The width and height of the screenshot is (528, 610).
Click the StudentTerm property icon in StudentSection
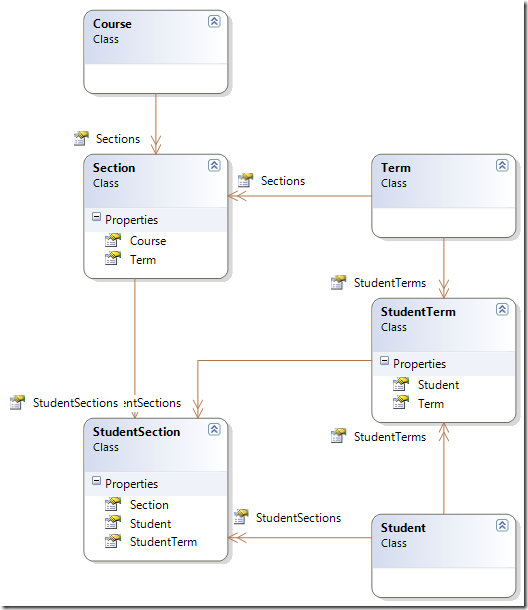113,541
